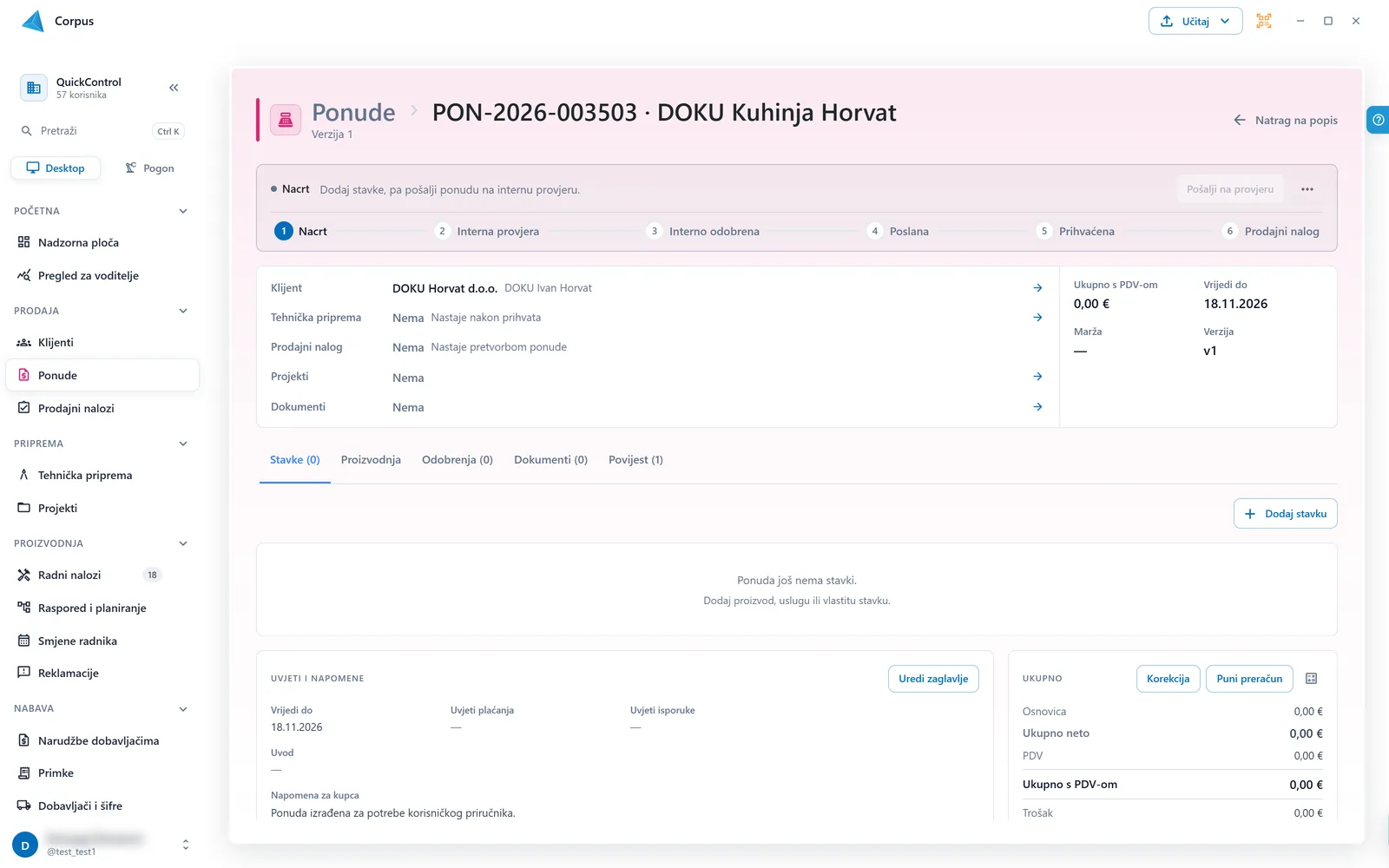Click Uredi zaglavlje button

pos(933,679)
